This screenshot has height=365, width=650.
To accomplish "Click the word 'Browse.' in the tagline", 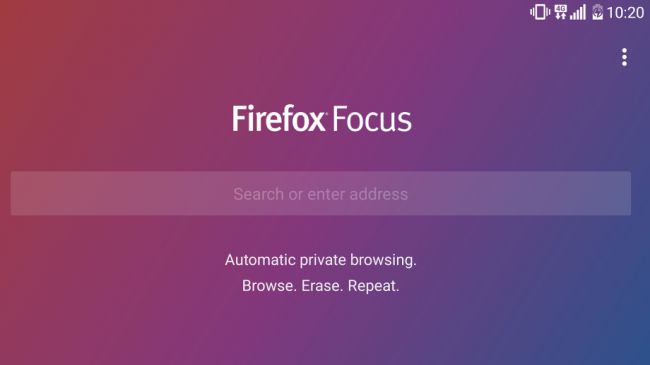I will [269, 286].
